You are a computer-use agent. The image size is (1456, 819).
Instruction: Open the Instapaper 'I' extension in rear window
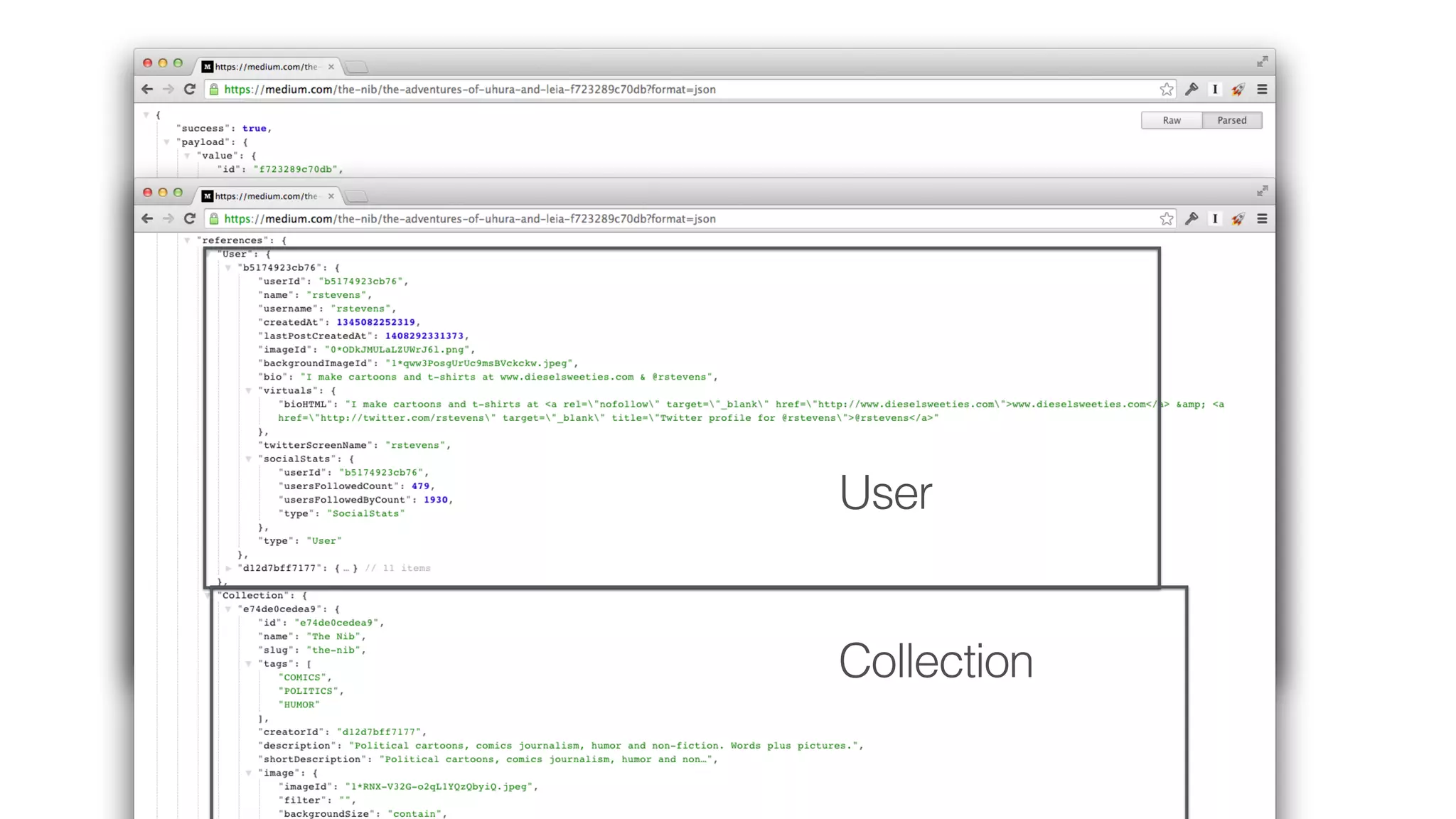[1215, 89]
